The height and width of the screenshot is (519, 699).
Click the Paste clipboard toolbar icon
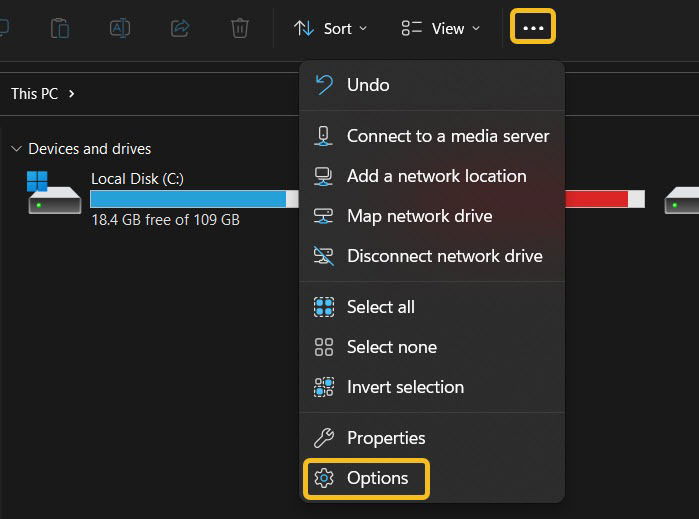click(x=60, y=29)
